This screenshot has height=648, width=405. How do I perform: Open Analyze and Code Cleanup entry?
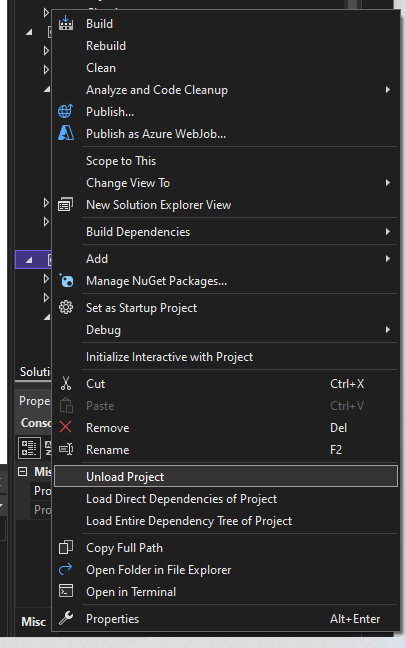click(226, 90)
